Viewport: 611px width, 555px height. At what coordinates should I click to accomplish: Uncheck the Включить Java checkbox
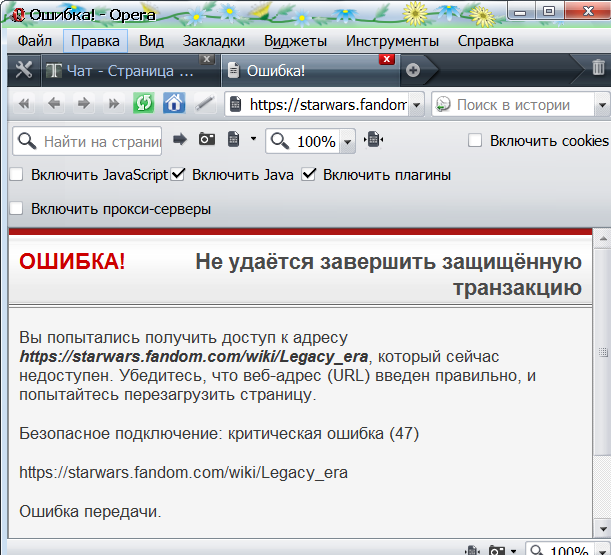pyautogui.click(x=177, y=175)
